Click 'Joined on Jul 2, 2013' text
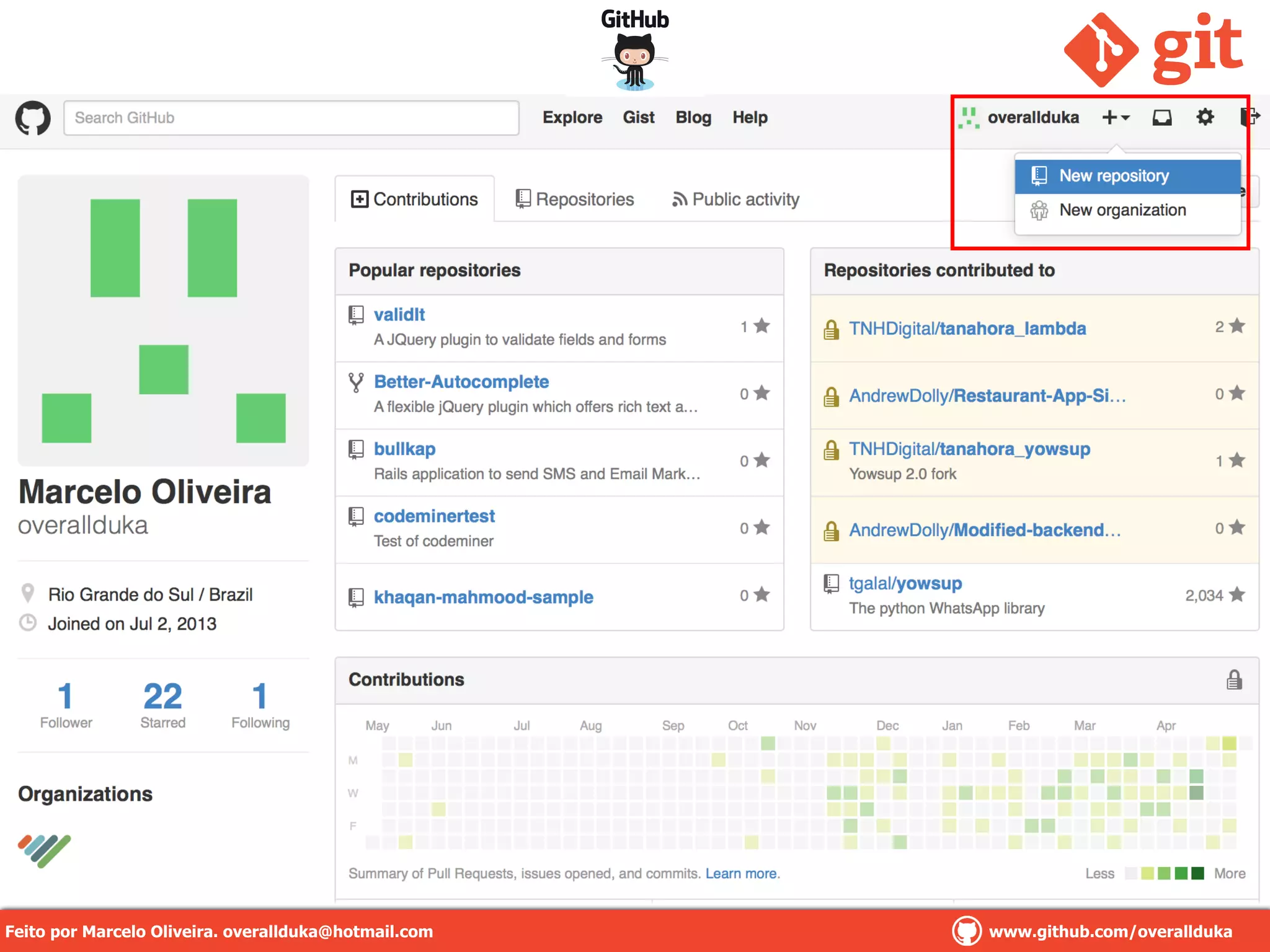 (x=132, y=624)
